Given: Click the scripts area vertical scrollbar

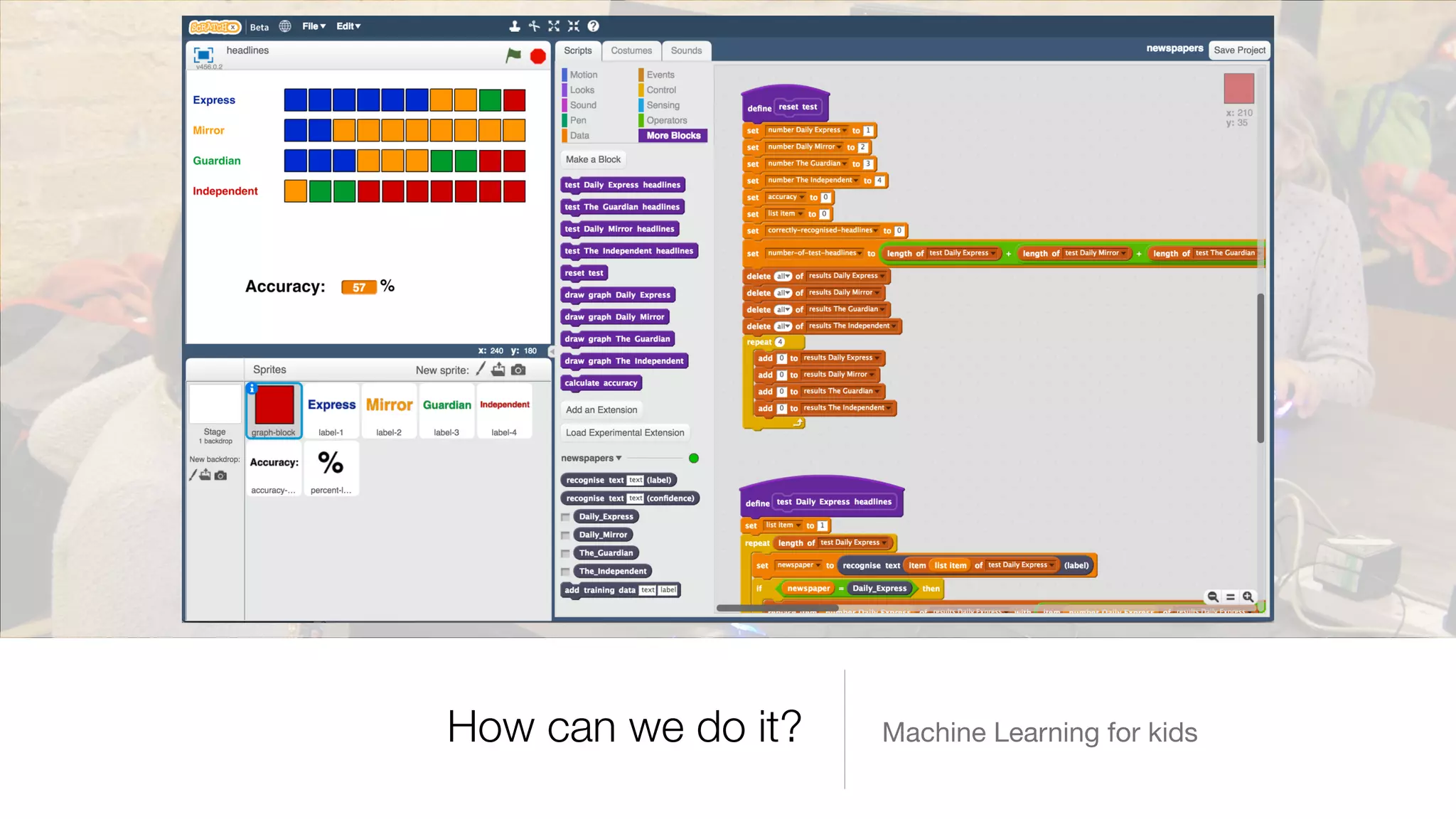Looking at the screenshot, I should (1260, 368).
